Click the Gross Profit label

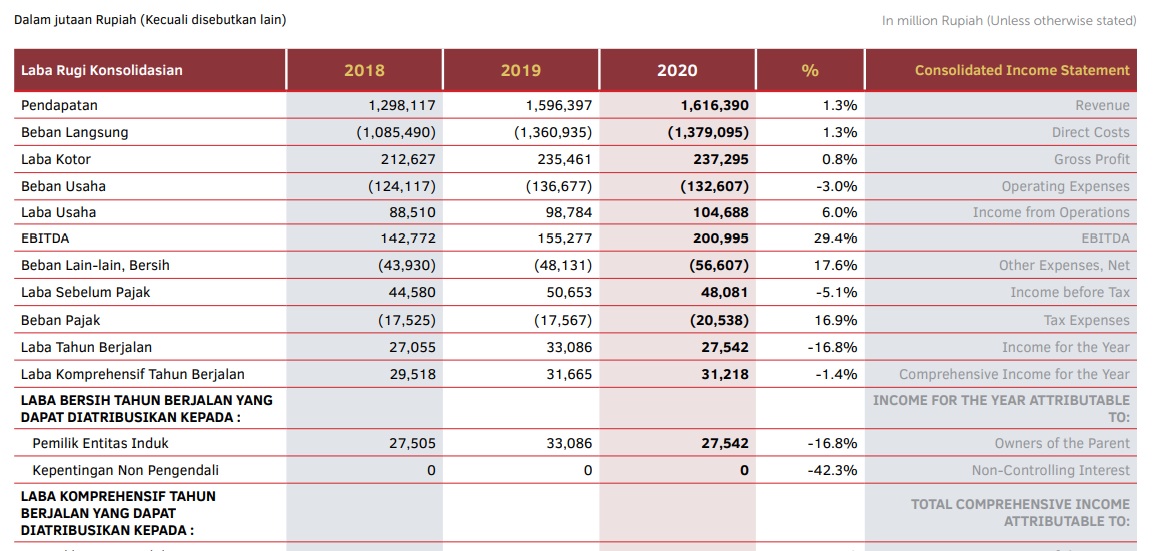pos(1092,159)
